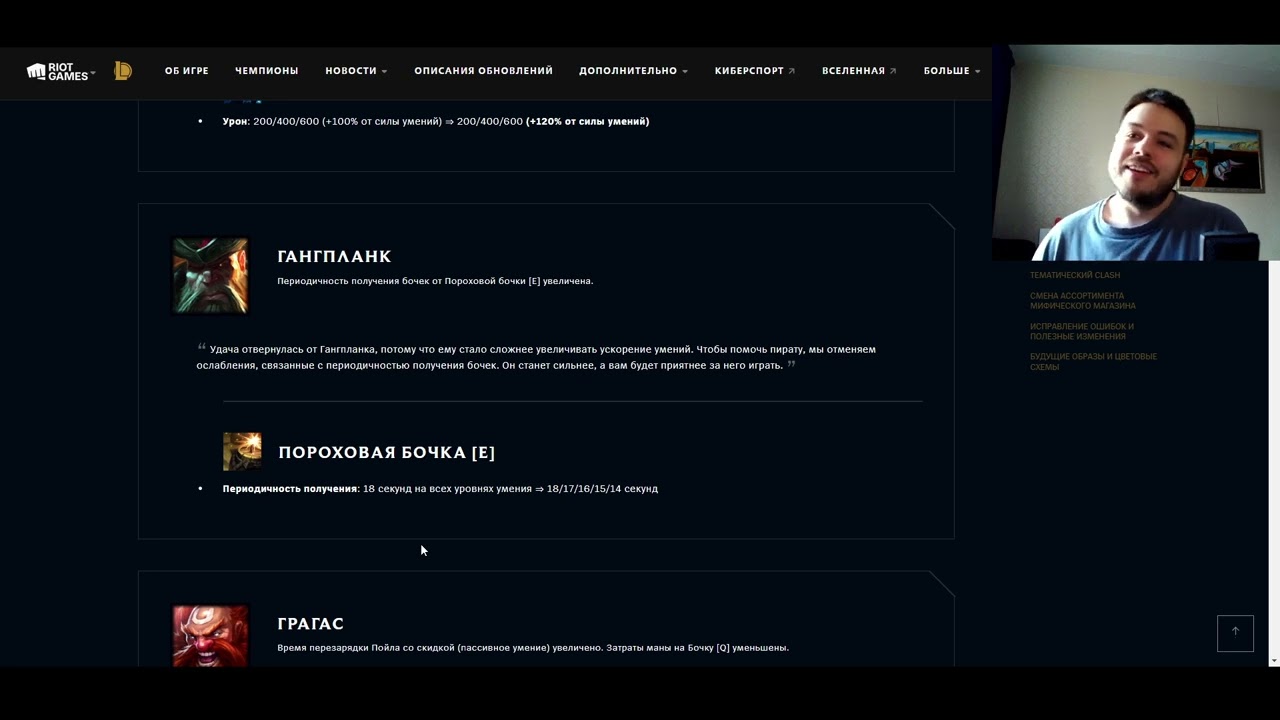Jump to БУДУЩИЕ ОБРАЗЫ И ЦВЕТОВЫЕ СХЕМЫ
1280x720 pixels.
(x=1093, y=362)
